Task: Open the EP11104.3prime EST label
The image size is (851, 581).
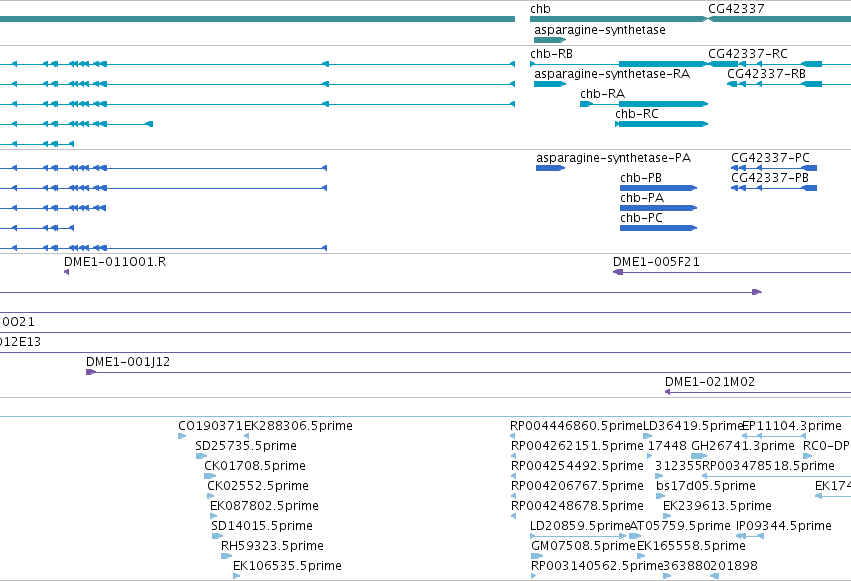Action: point(792,426)
